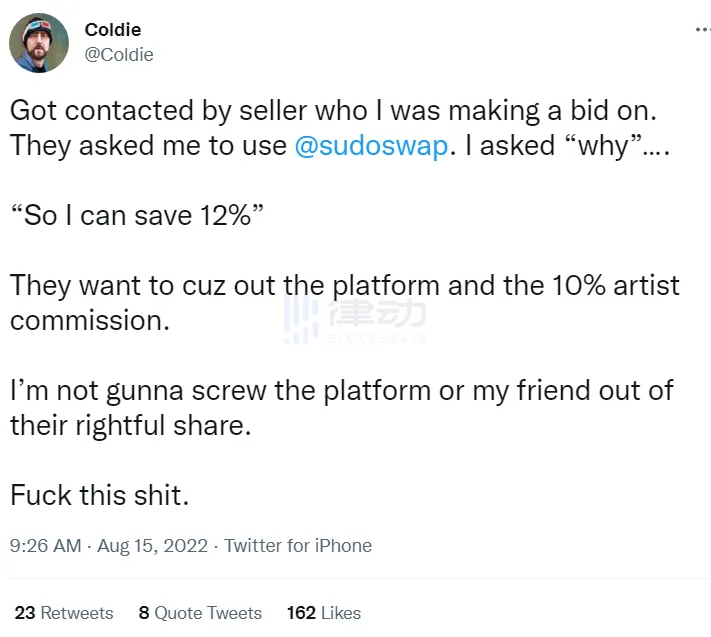Click the final short line of the tweet
711x637 pixels.
click(x=99, y=495)
